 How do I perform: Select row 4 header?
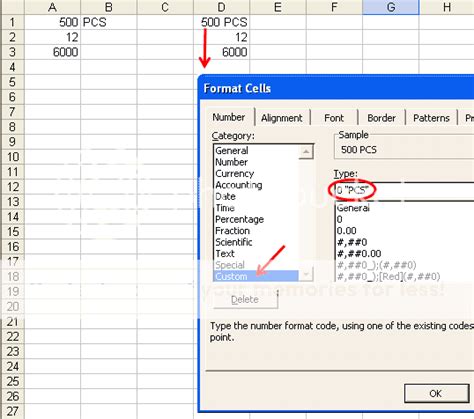click(x=12, y=67)
